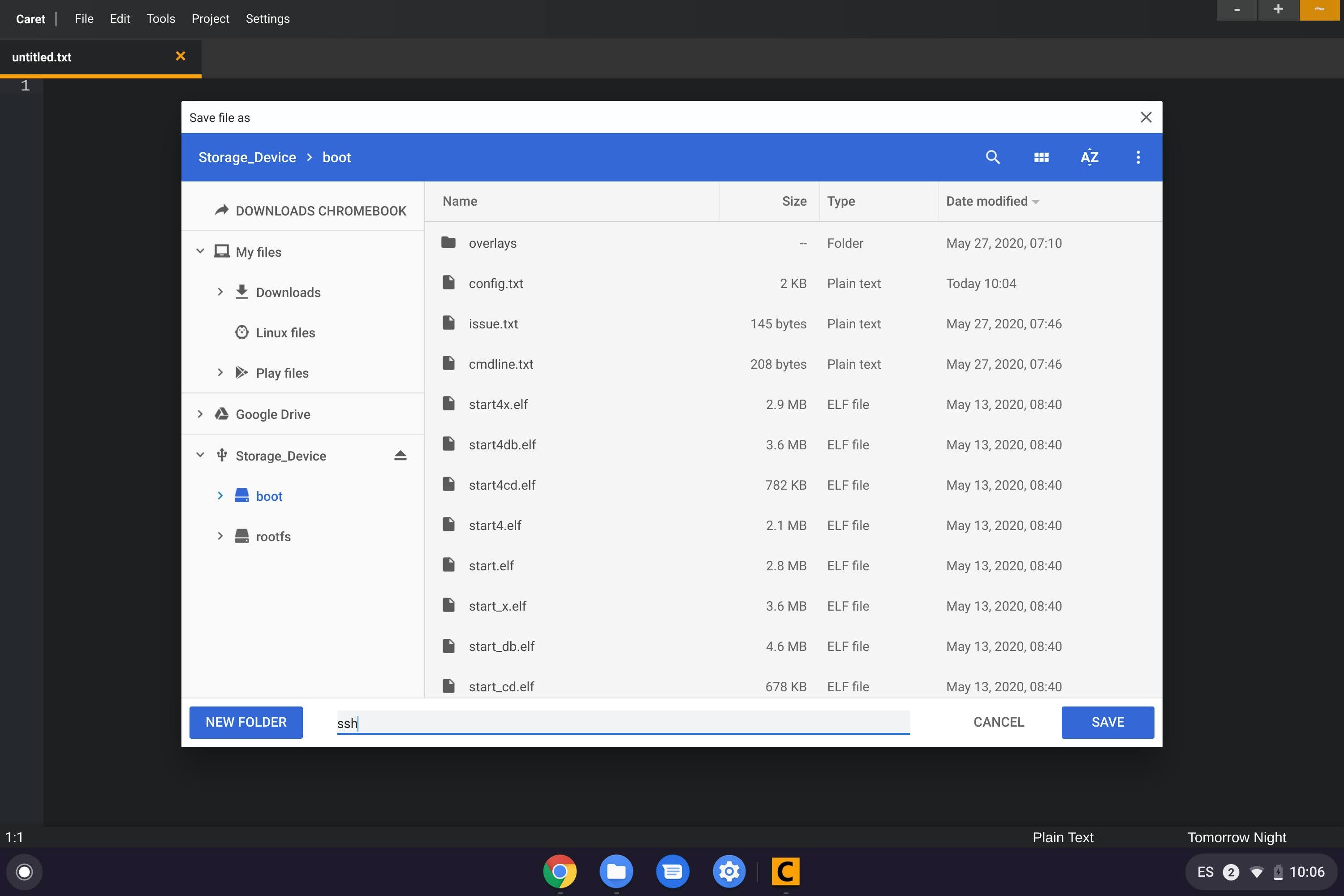Viewport: 1344px width, 896px height.
Task: Select the start4.elf file row
Action: click(x=793, y=525)
